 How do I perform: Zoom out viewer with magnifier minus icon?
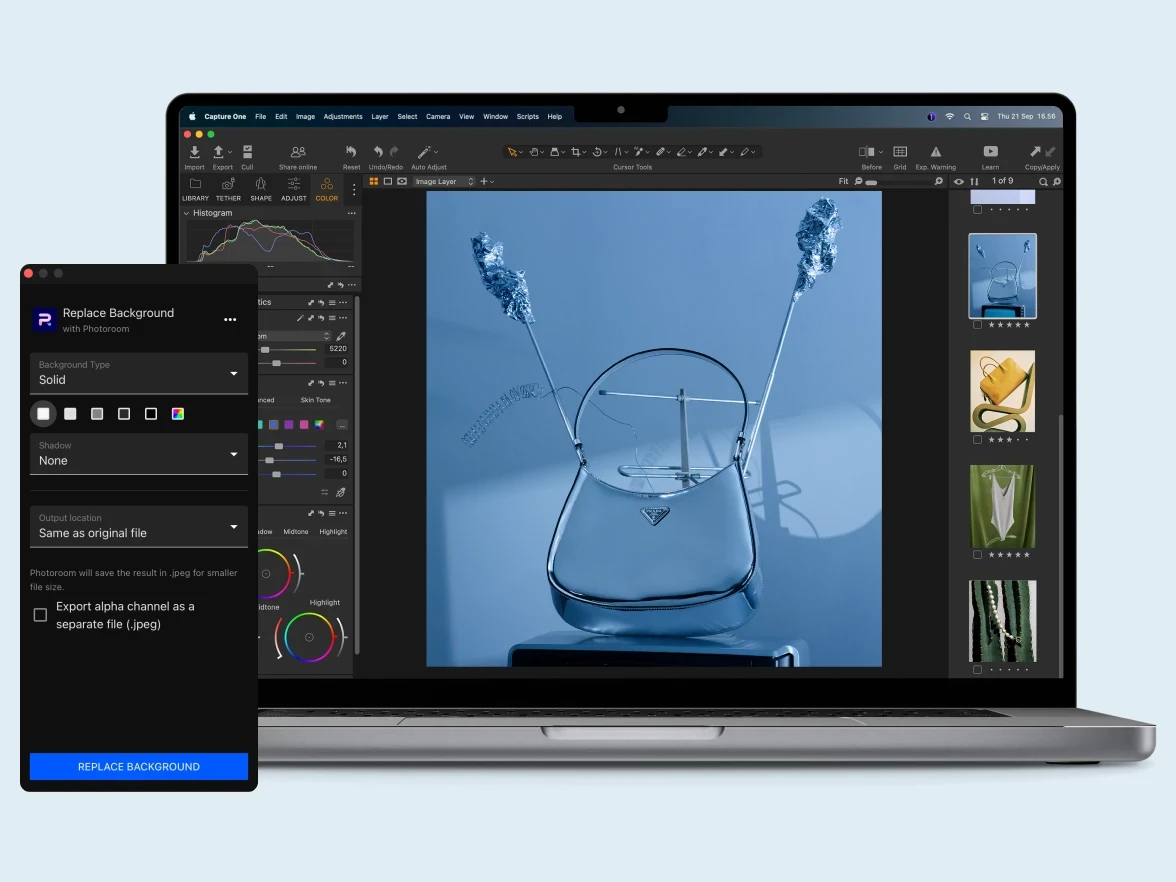click(859, 182)
